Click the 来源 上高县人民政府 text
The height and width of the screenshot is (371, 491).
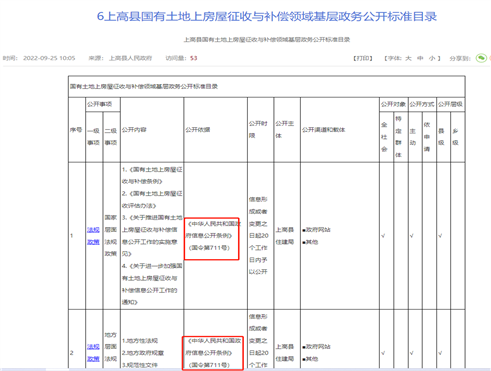coord(120,58)
